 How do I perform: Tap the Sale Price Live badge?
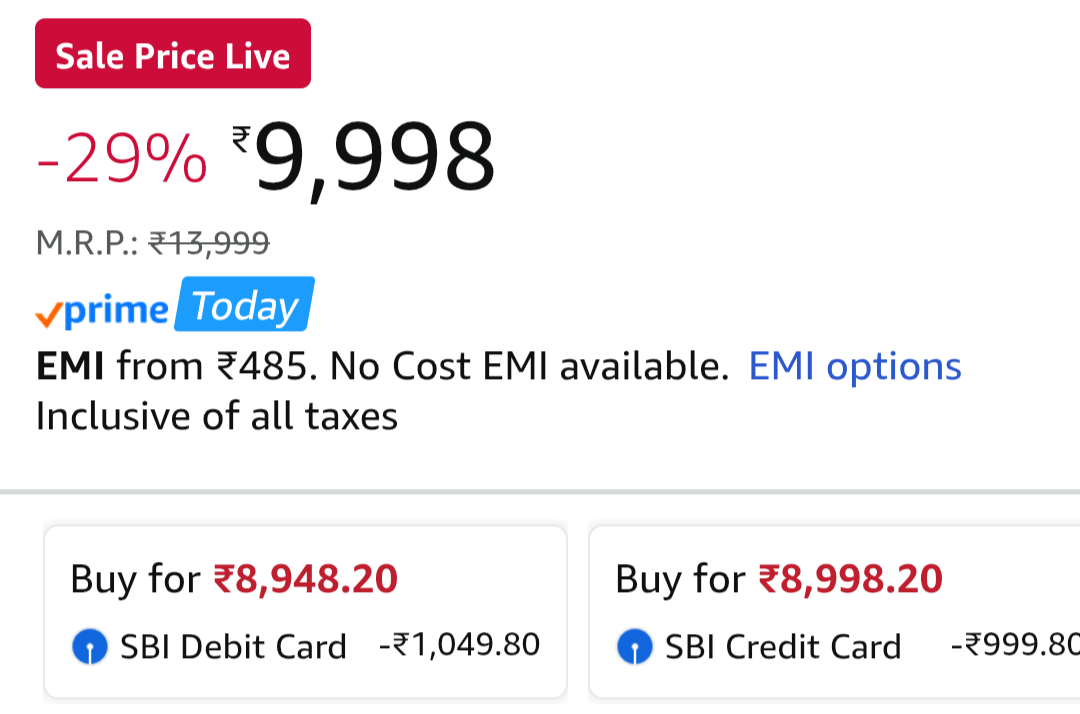click(173, 55)
